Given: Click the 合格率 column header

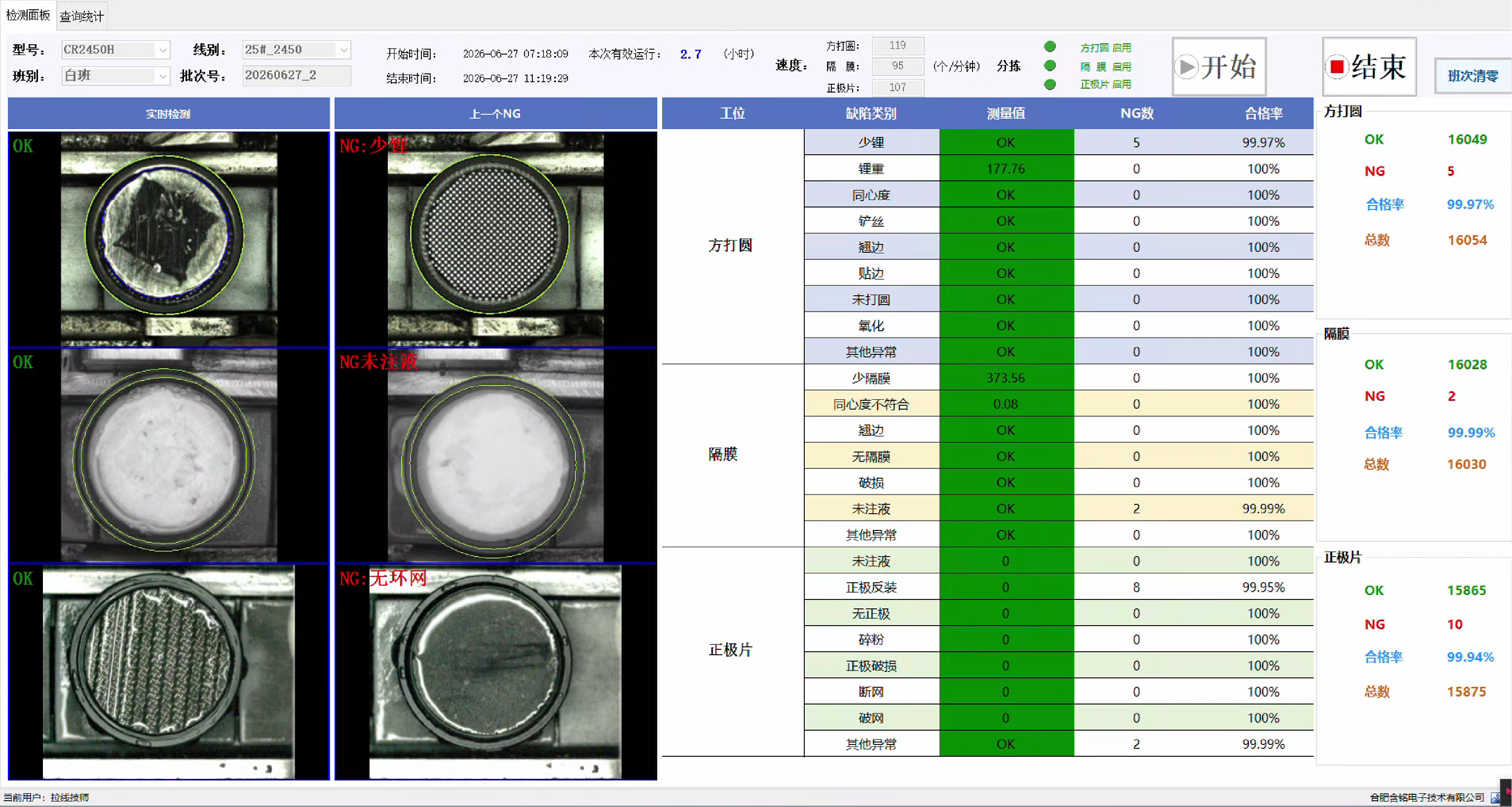Looking at the screenshot, I should click(1264, 114).
